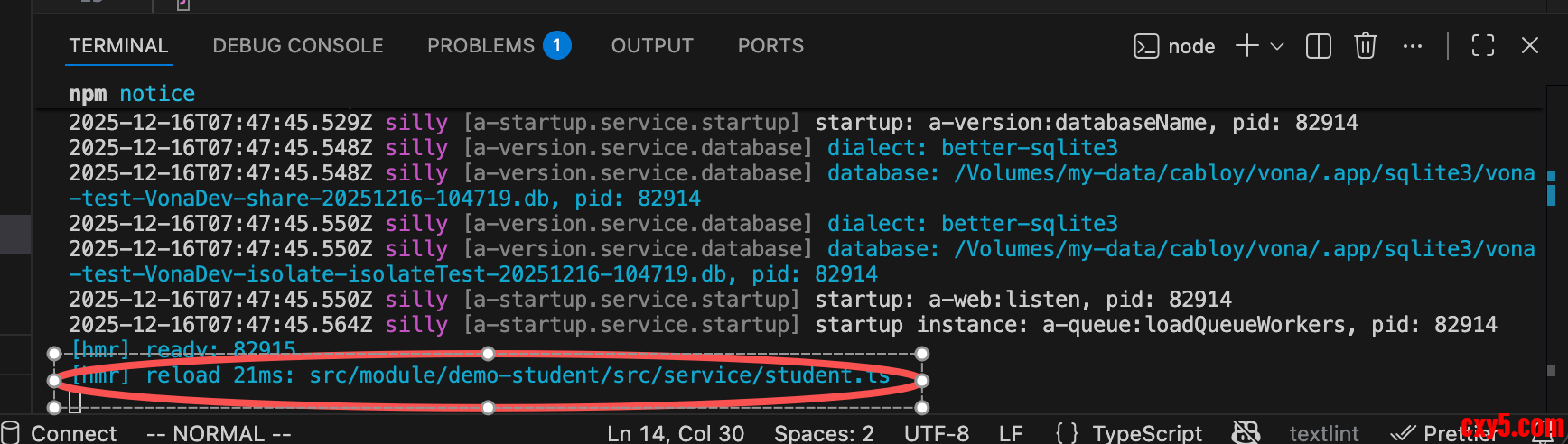Expand the launch profile dropdown chevron

[1277, 46]
